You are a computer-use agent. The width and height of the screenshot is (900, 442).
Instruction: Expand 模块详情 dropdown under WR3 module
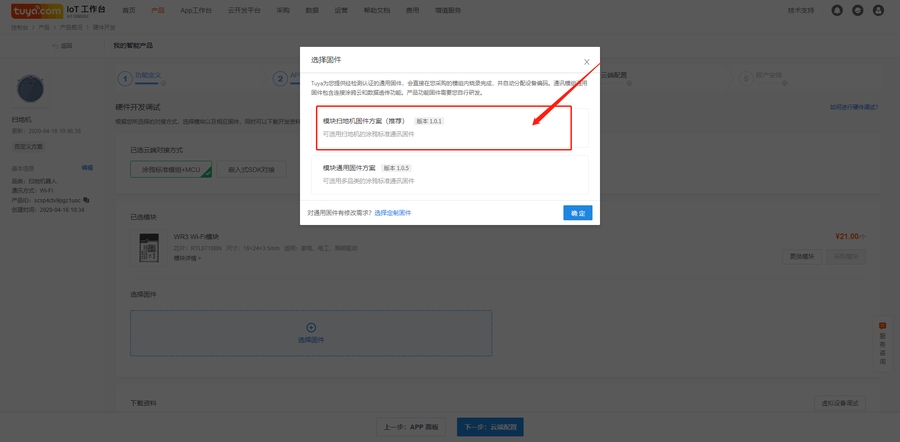[x=187, y=258]
